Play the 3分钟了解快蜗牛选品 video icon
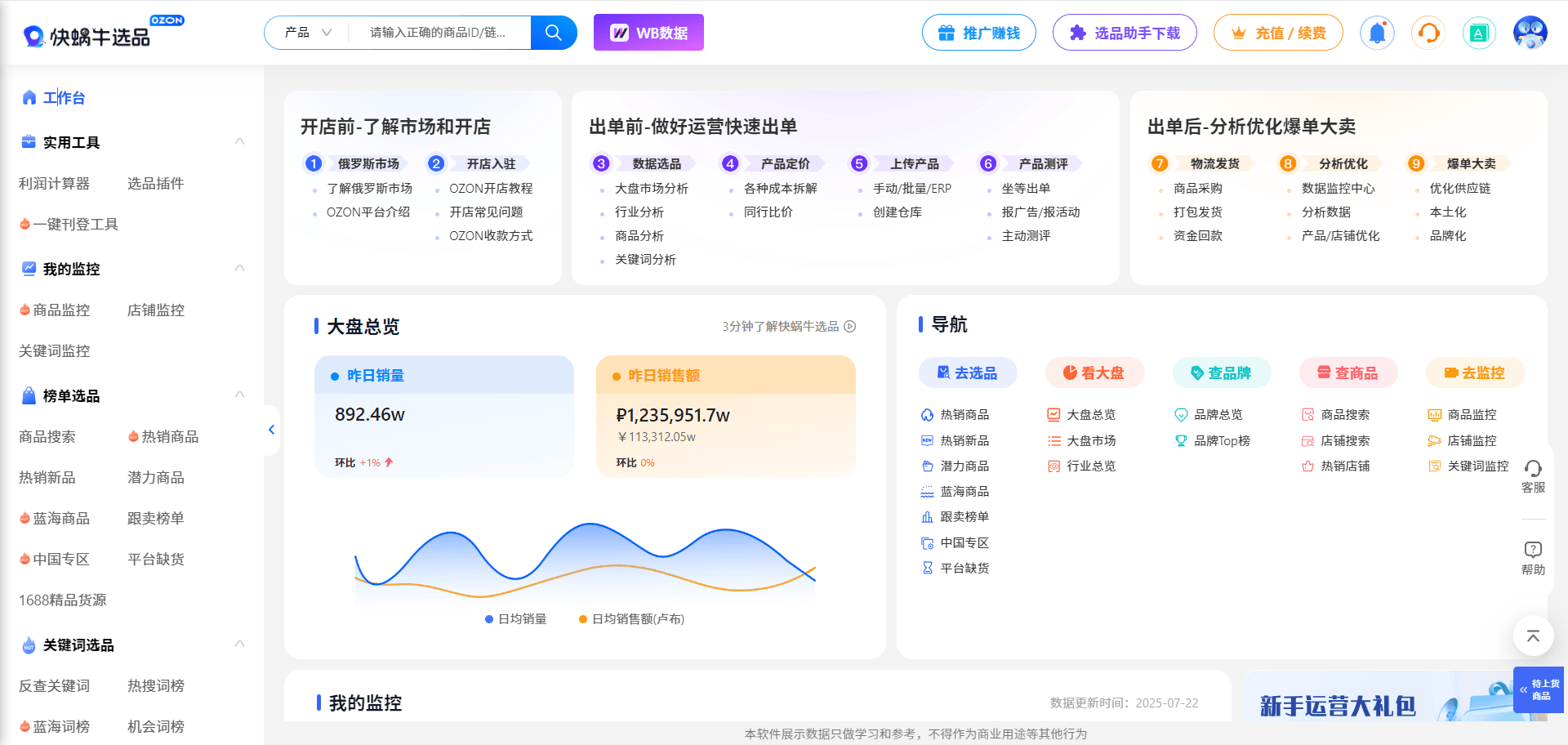 coord(852,326)
